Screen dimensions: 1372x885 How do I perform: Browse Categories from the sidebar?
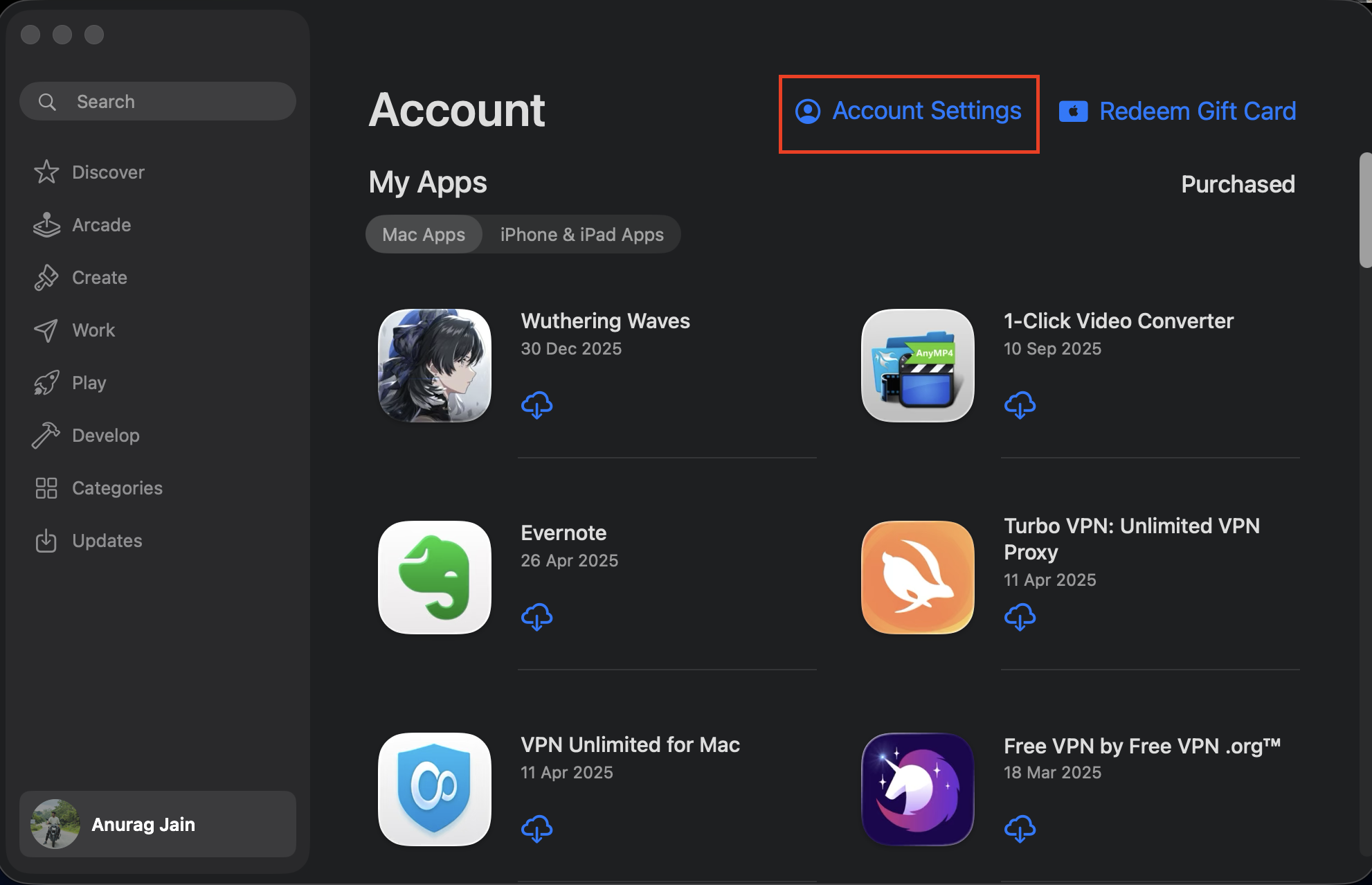tap(116, 488)
